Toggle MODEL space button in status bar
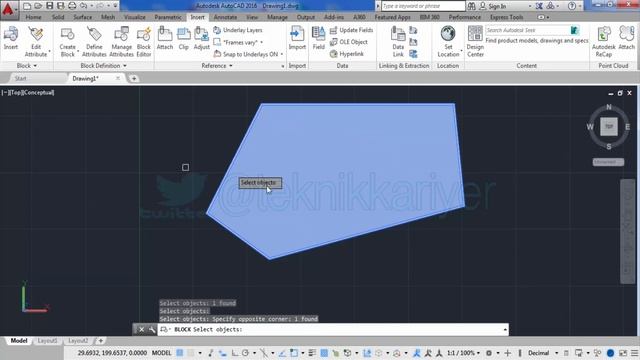Screen dimensions: 640x360 tap(162, 353)
